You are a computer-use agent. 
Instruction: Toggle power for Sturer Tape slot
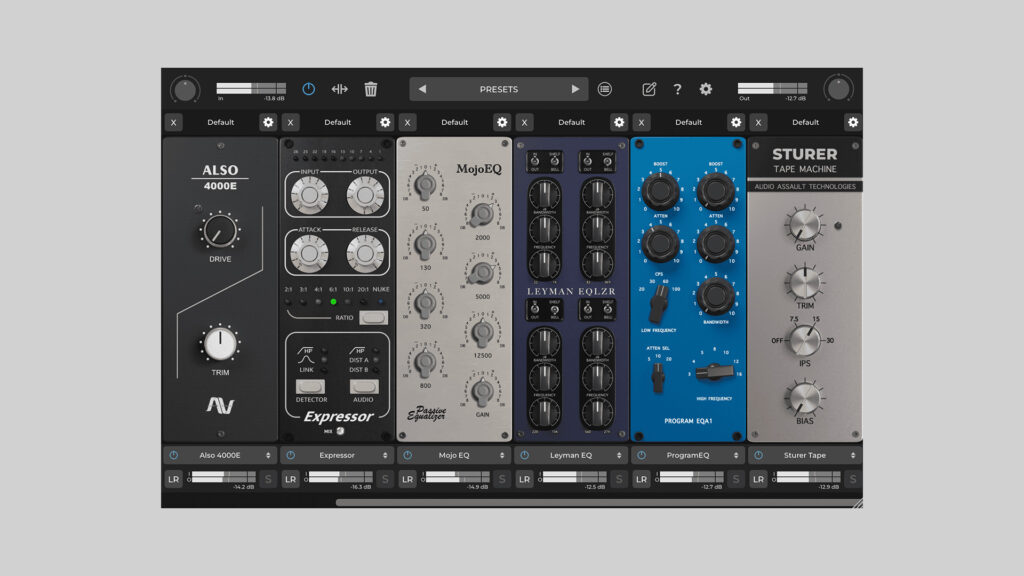[x=758, y=455]
